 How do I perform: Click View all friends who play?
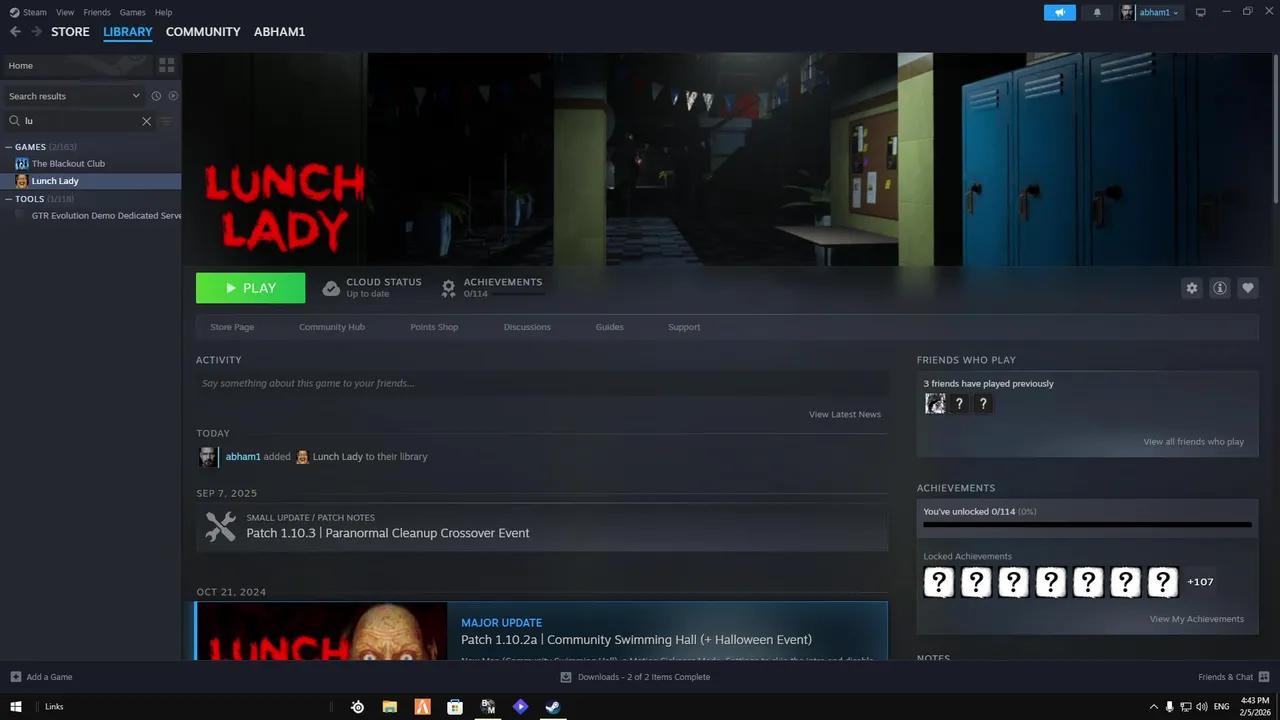coord(1193,442)
